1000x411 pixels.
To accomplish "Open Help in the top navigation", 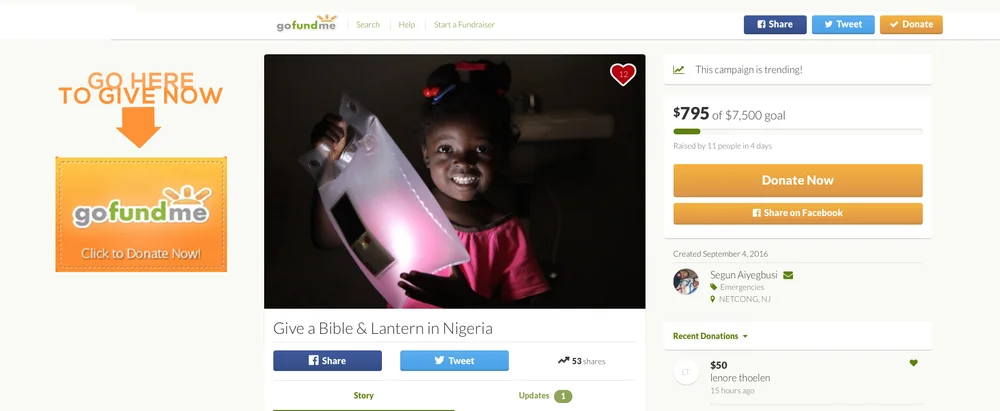I will [x=407, y=24].
